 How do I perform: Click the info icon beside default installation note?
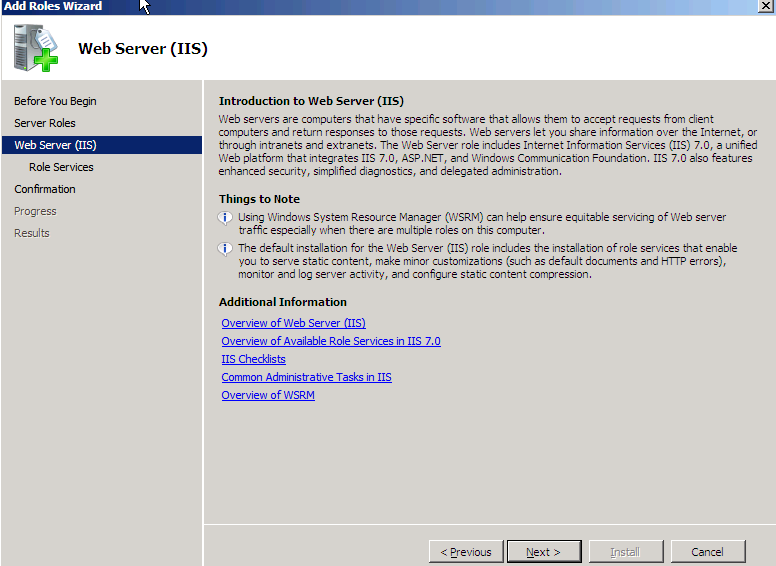click(x=225, y=249)
